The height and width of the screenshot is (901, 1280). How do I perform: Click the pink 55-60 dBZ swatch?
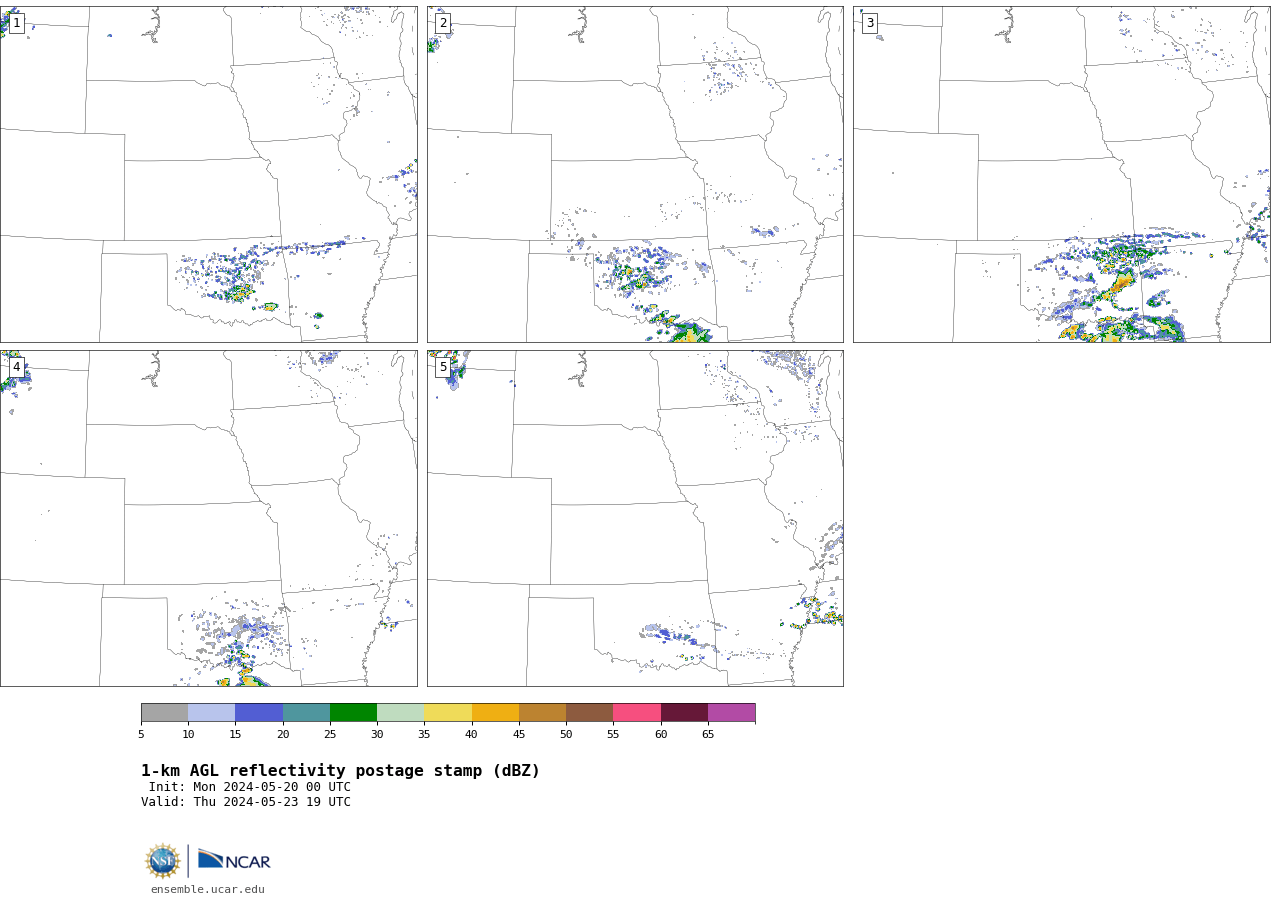[x=637, y=713]
